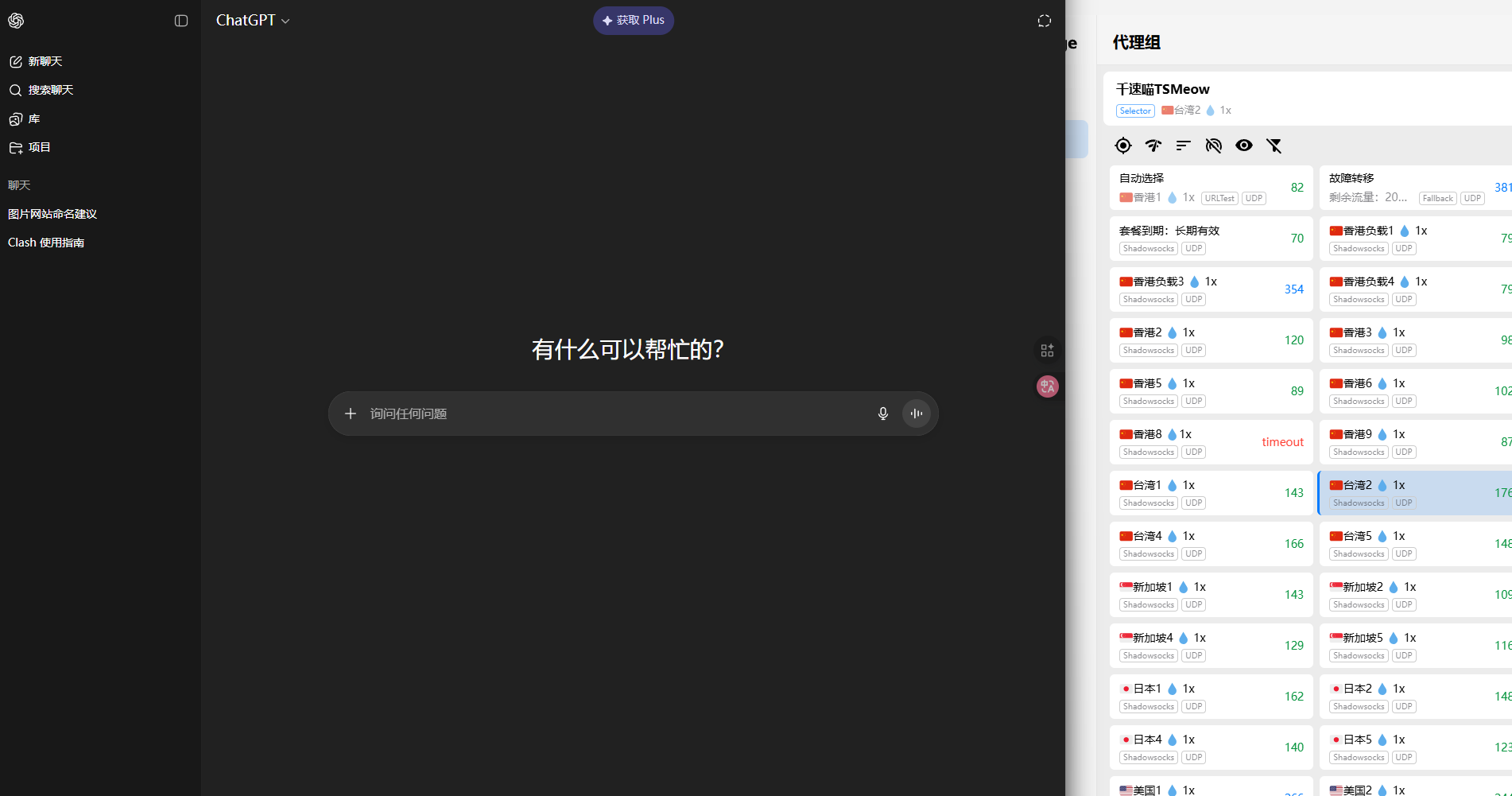Toggle the crossed-out filter icon
The width and height of the screenshot is (1512, 796).
[1274, 146]
